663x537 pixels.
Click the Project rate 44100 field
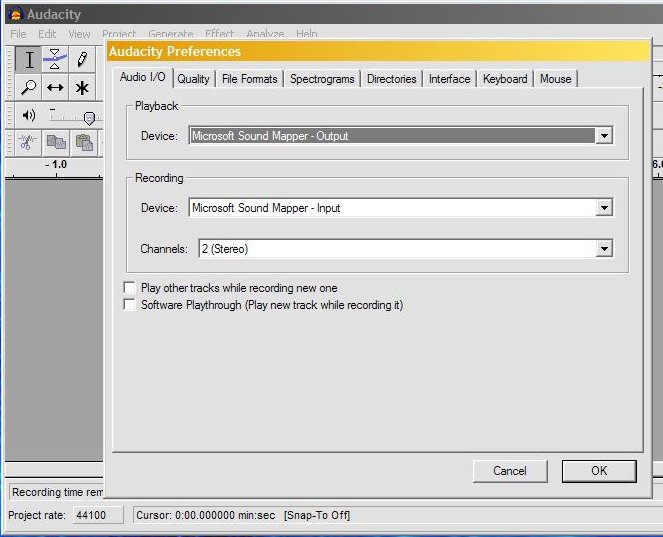98,515
